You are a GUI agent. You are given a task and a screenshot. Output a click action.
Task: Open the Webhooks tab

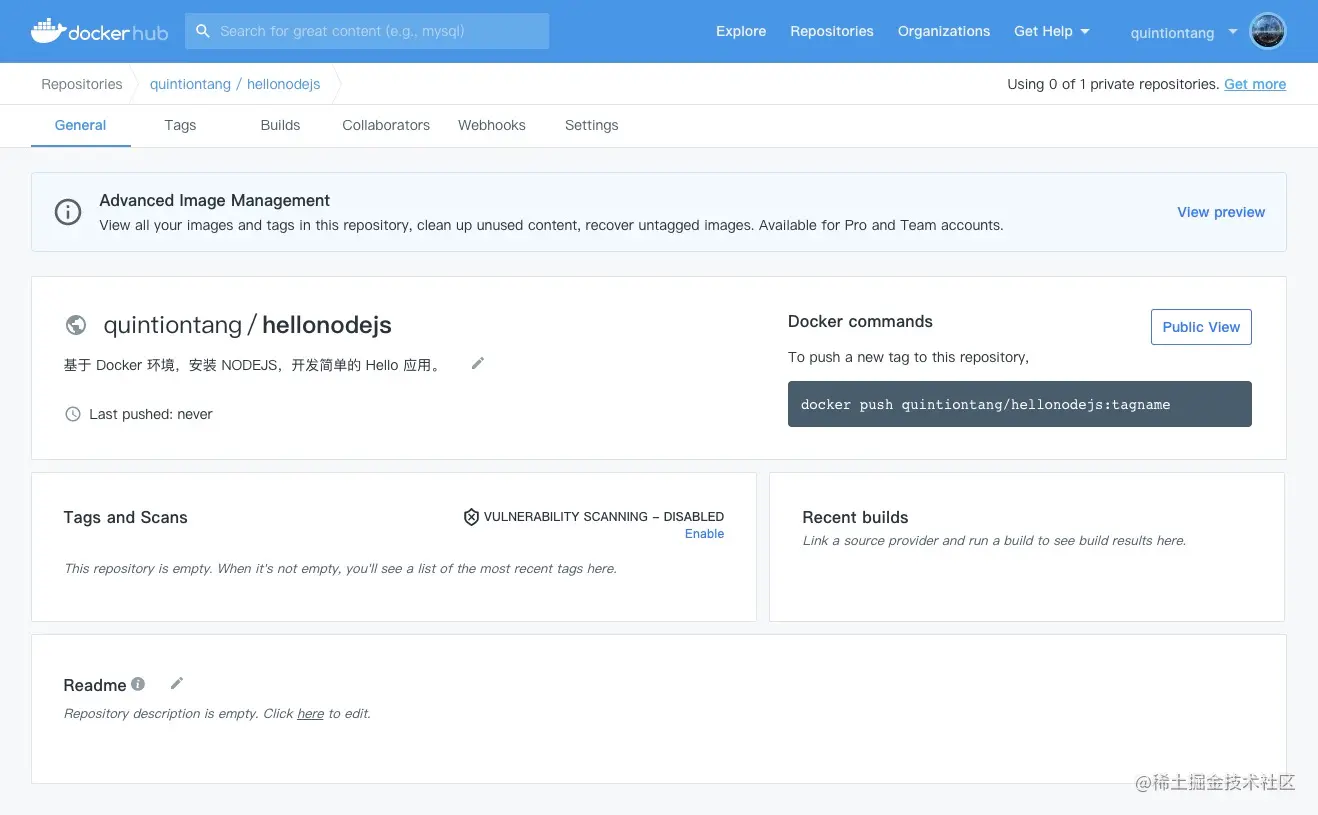492,125
